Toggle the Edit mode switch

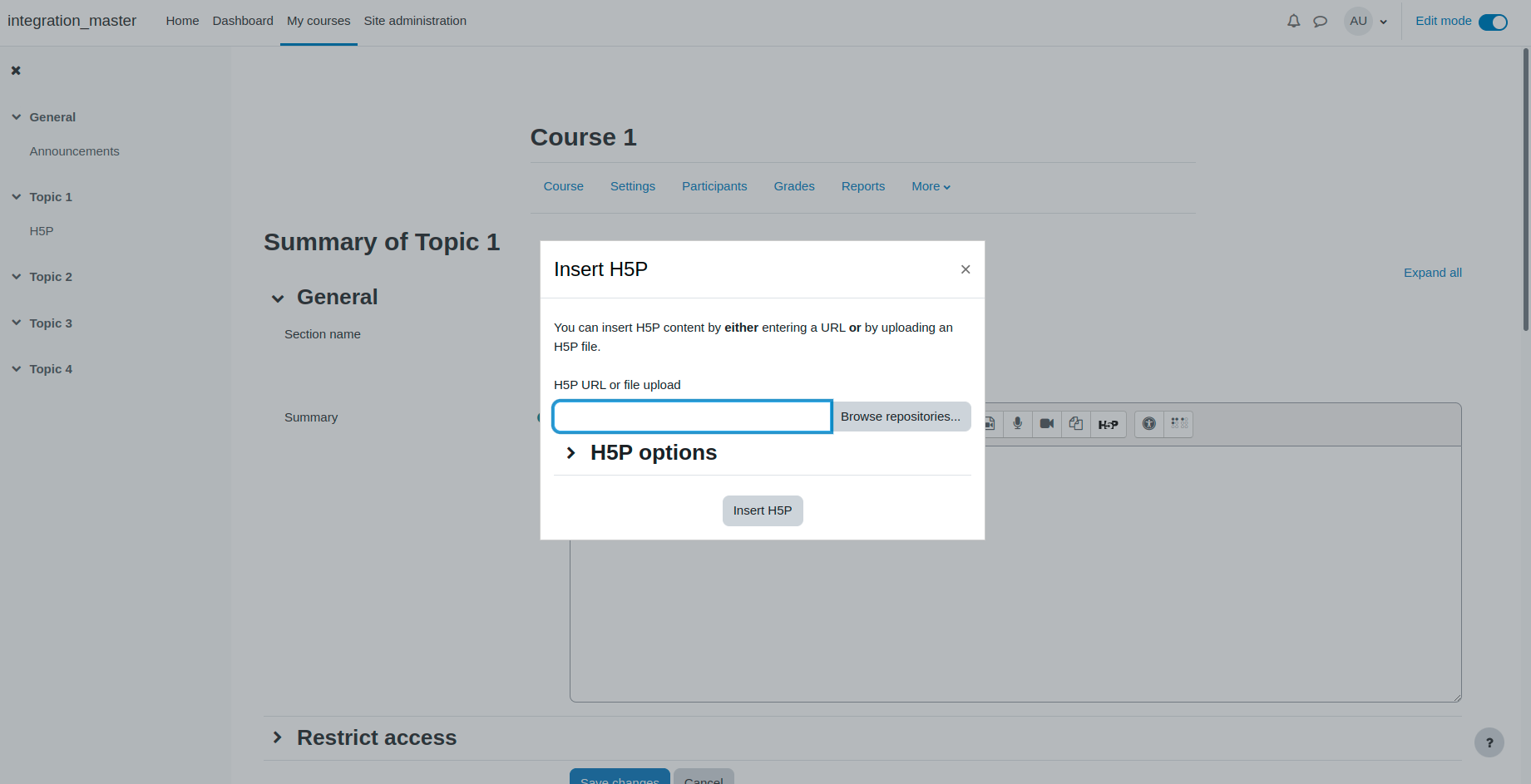tap(1493, 22)
